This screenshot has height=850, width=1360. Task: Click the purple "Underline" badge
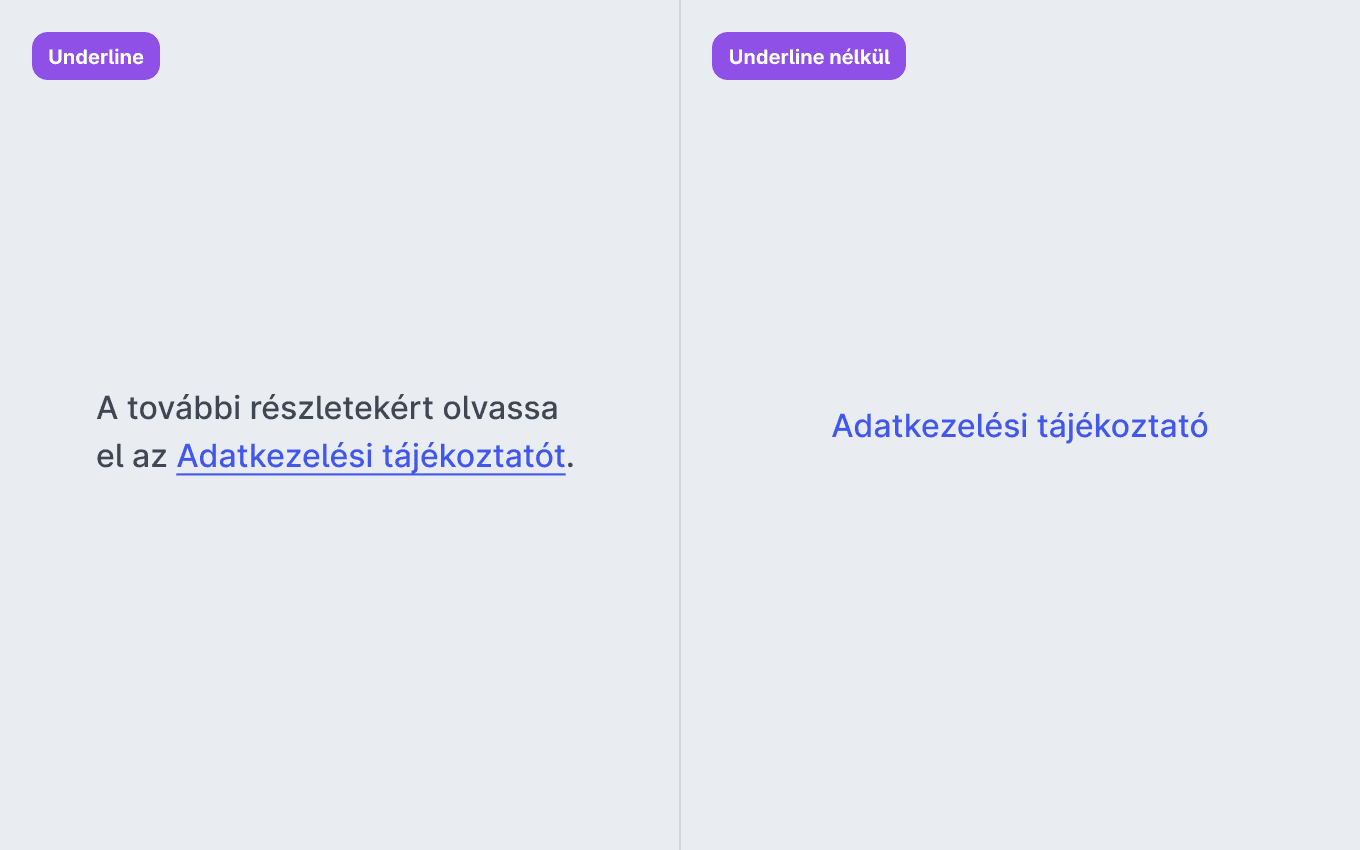tap(96, 56)
